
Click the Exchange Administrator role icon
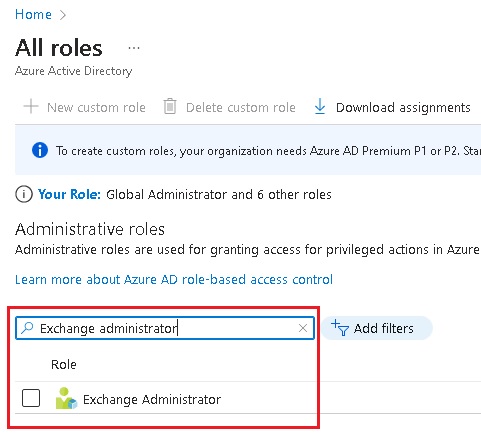click(x=66, y=398)
